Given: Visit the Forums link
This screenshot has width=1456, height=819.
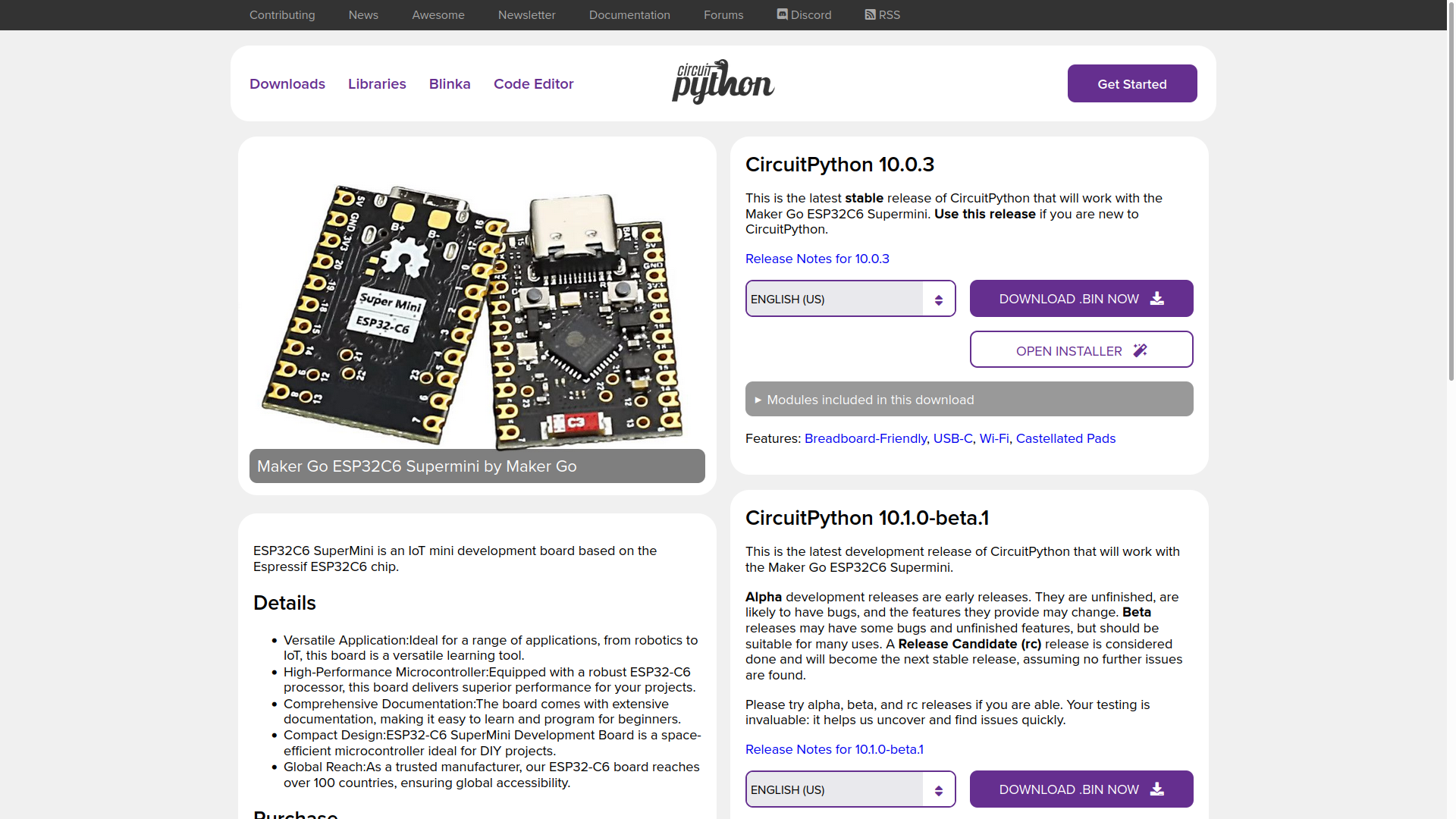Looking at the screenshot, I should (x=723, y=15).
